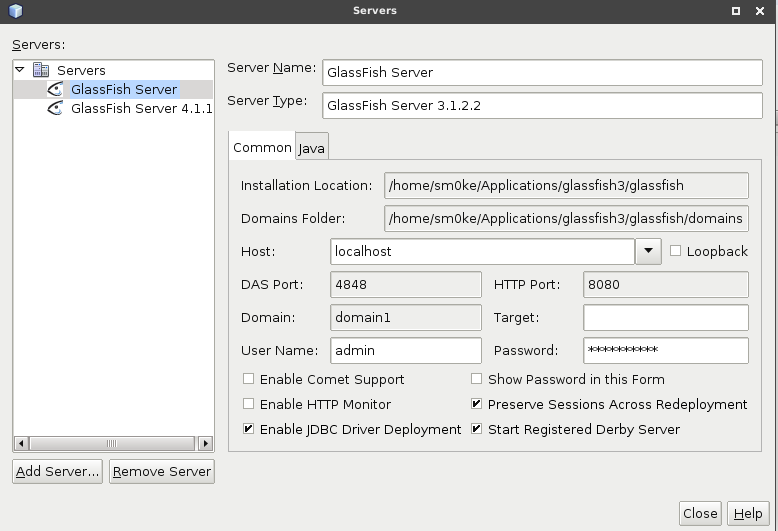Open Help for the Servers dialog
This screenshot has width=778, height=531.
(x=748, y=513)
